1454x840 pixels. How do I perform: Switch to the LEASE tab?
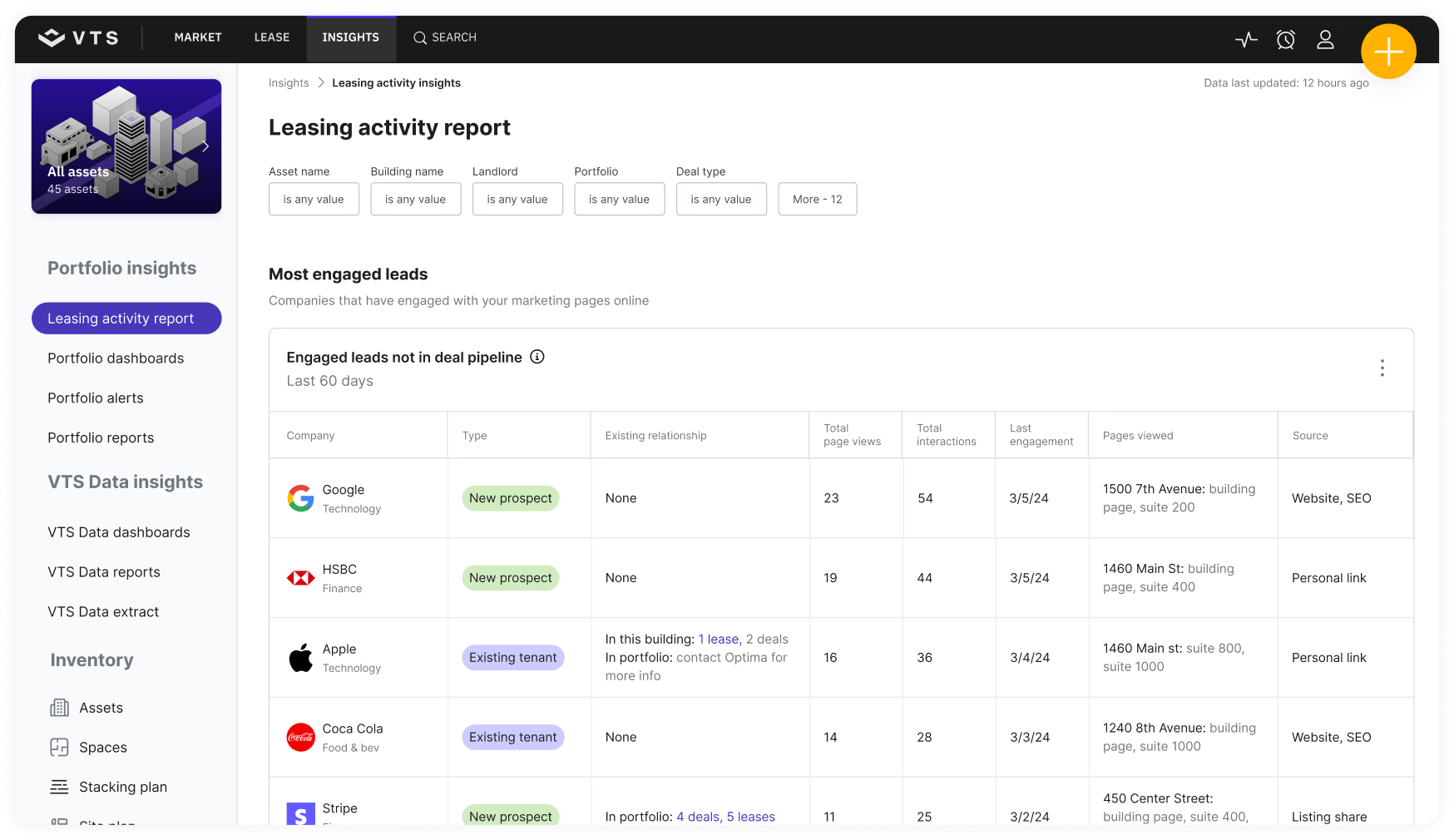pyautogui.click(x=271, y=37)
